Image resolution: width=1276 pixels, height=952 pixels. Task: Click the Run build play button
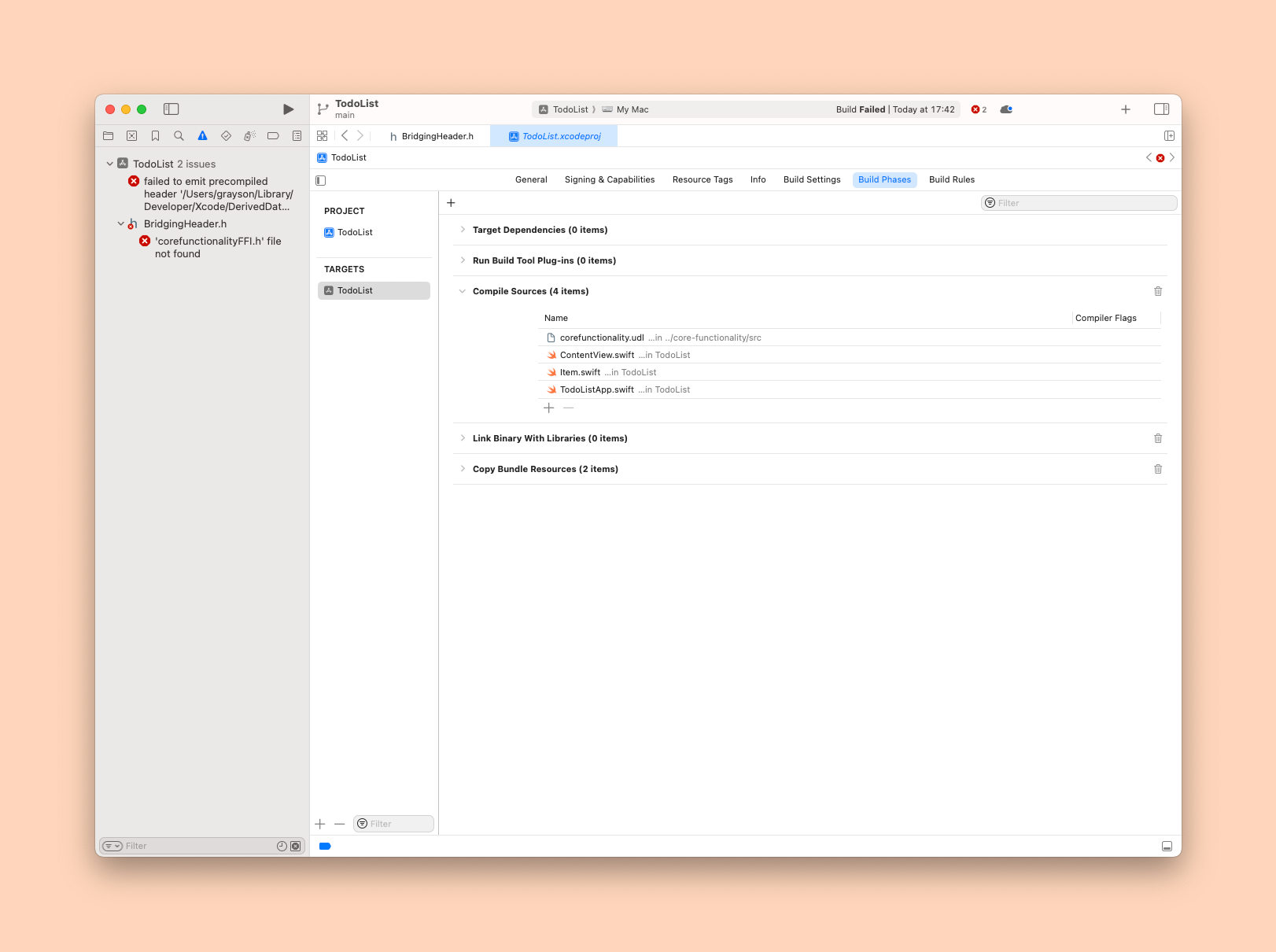(288, 109)
